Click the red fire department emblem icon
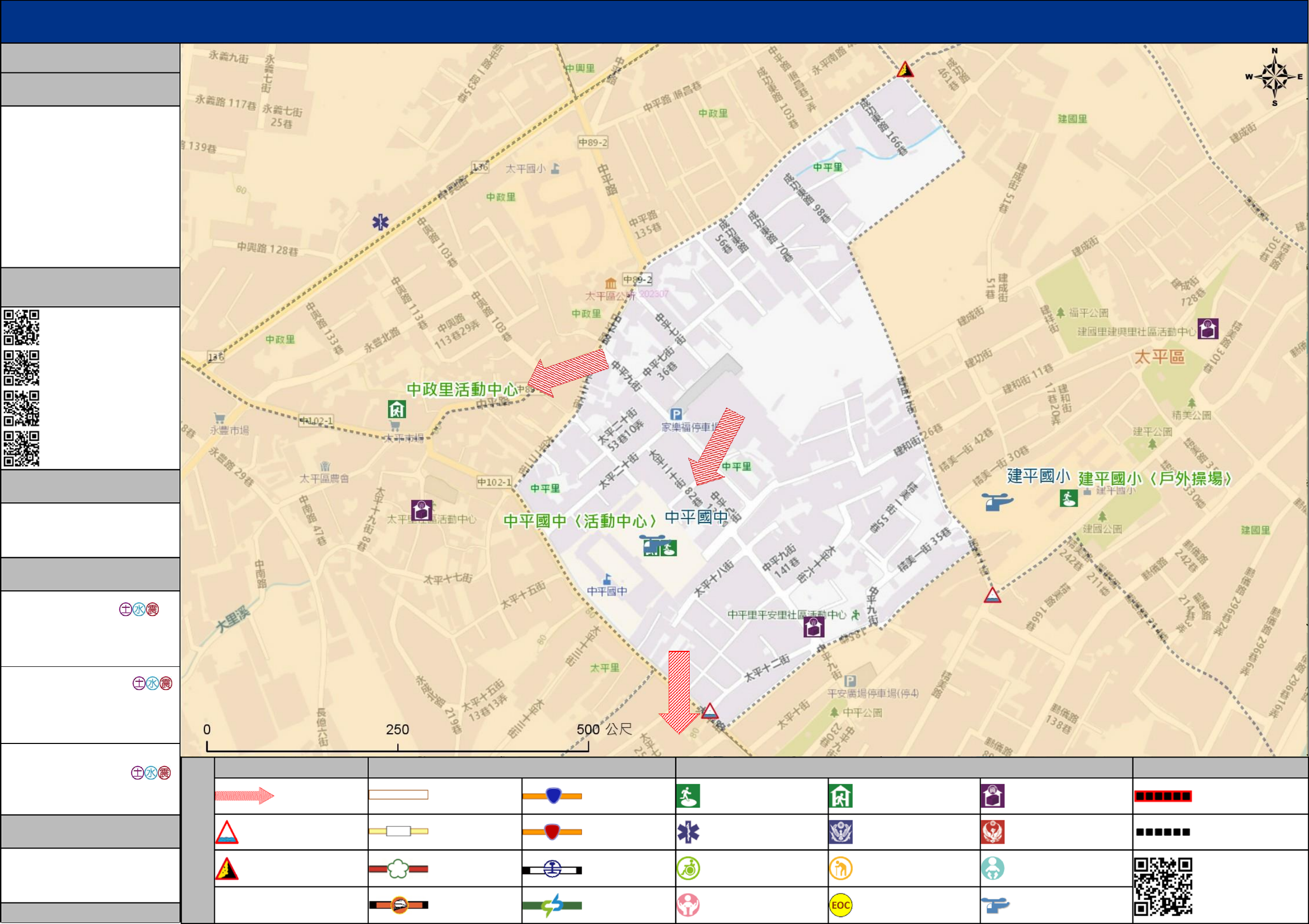 pyautogui.click(x=992, y=832)
